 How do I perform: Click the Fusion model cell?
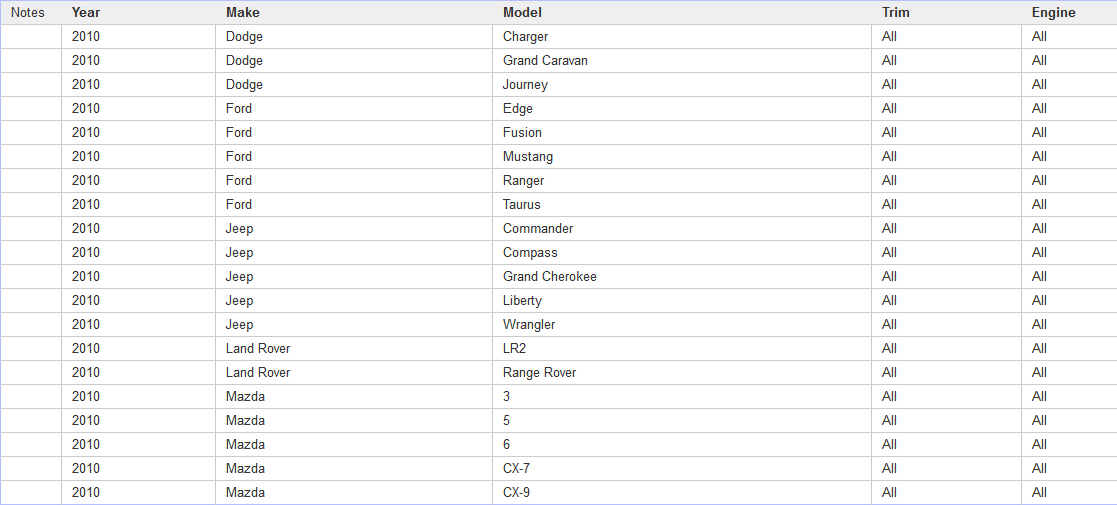point(682,132)
